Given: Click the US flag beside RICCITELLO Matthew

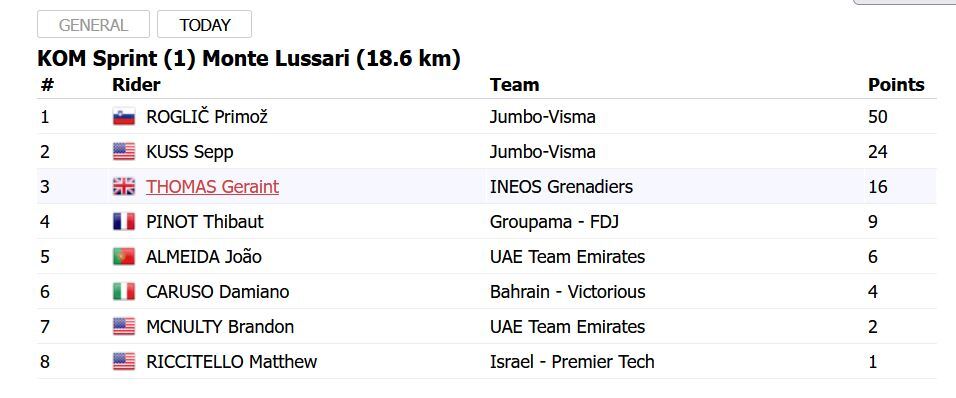Looking at the screenshot, I should pos(124,362).
